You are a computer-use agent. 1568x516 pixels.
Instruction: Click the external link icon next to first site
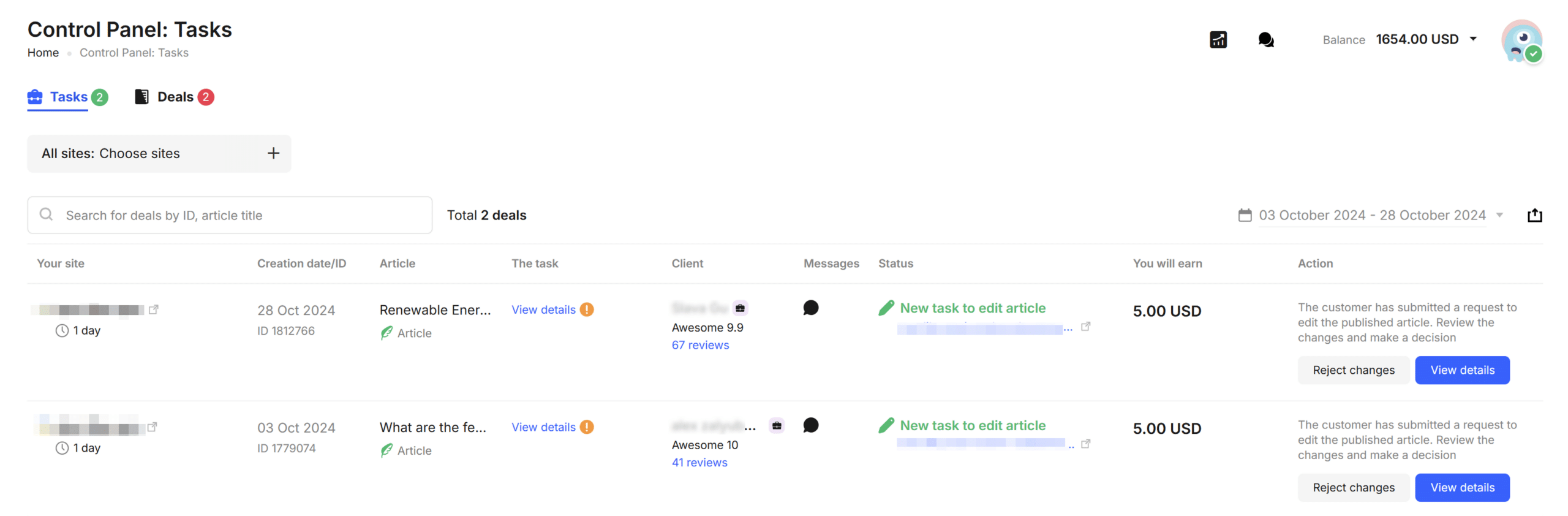tap(153, 309)
